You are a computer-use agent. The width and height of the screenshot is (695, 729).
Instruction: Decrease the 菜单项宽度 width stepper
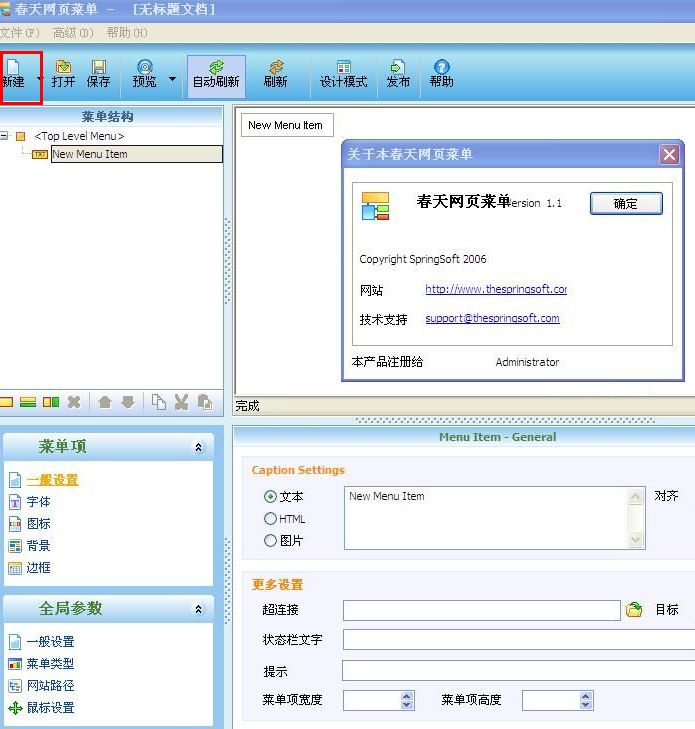click(407, 705)
